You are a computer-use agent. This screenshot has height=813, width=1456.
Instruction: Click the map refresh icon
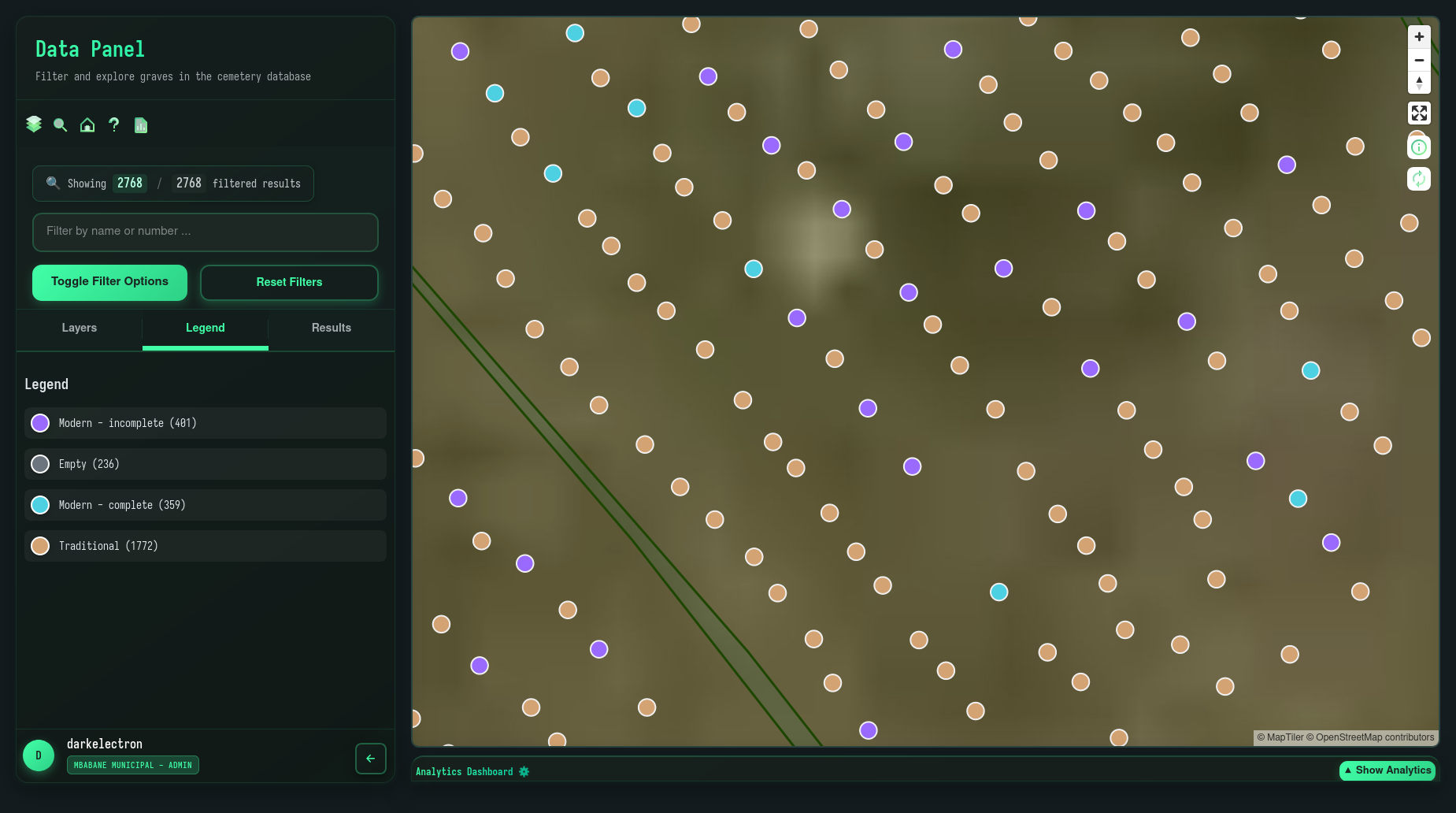pyautogui.click(x=1419, y=179)
